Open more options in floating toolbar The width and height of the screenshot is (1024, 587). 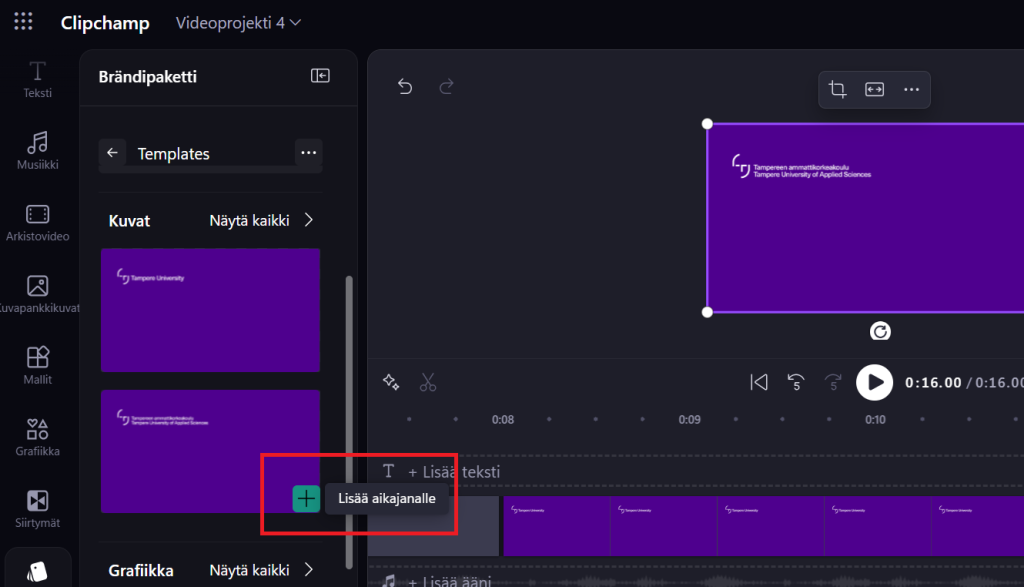(911, 90)
